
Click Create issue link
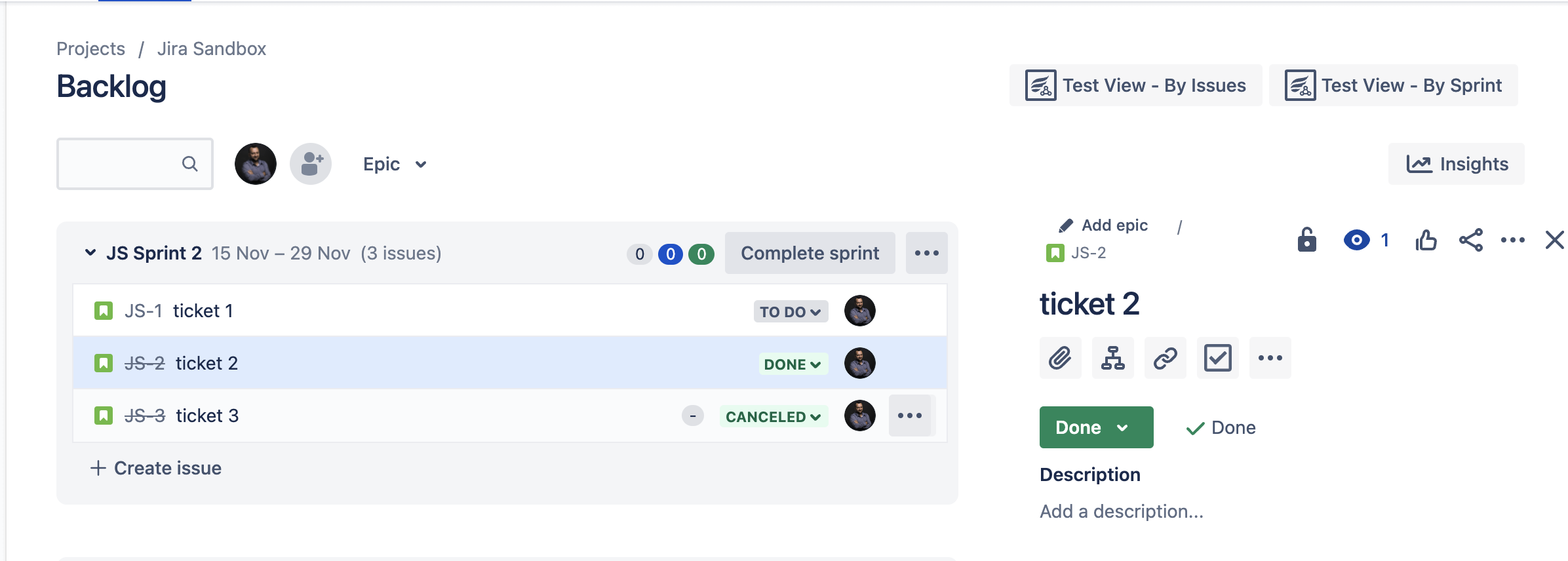click(x=156, y=468)
